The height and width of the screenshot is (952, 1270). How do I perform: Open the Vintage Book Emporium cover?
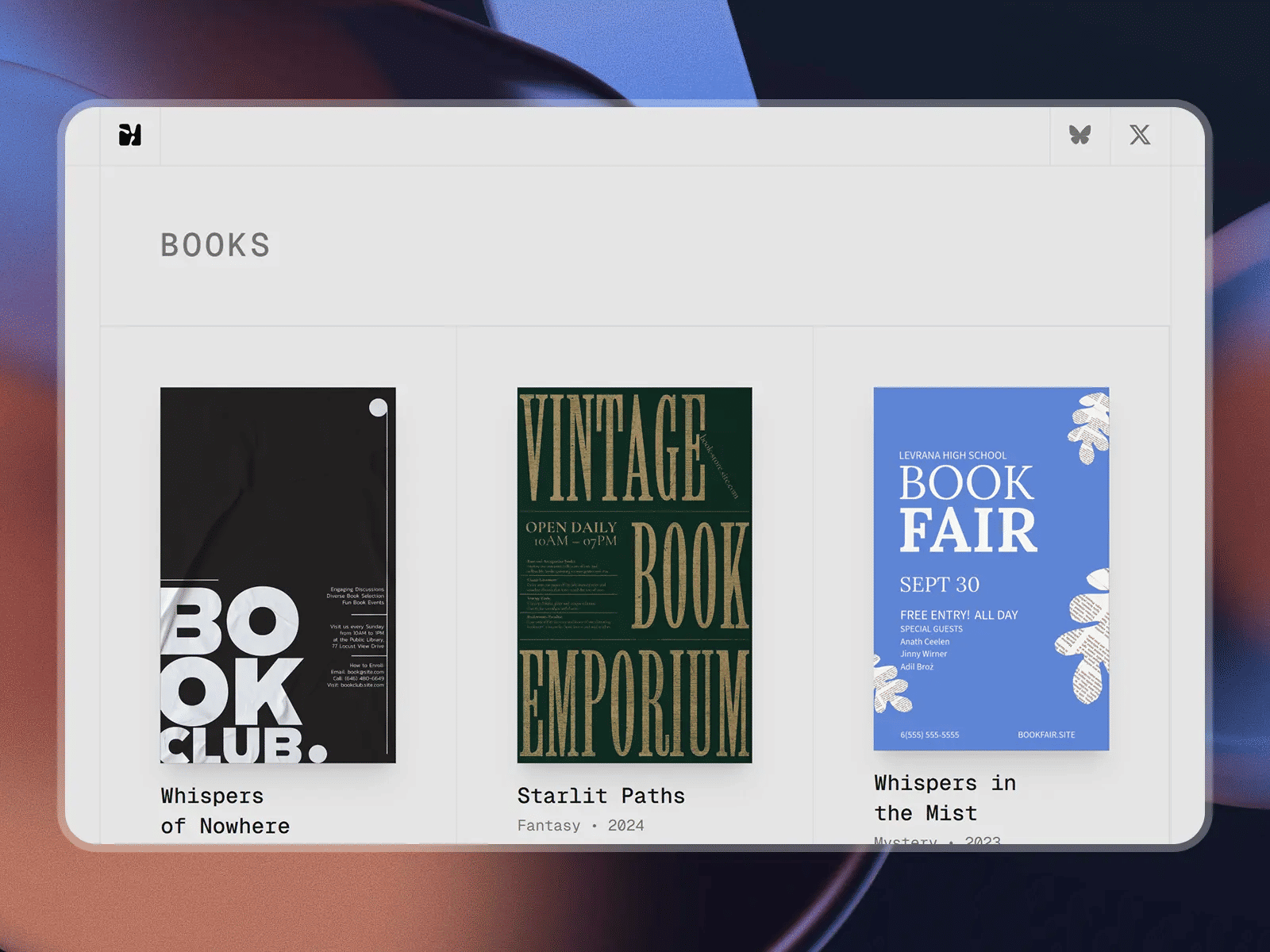tap(634, 575)
